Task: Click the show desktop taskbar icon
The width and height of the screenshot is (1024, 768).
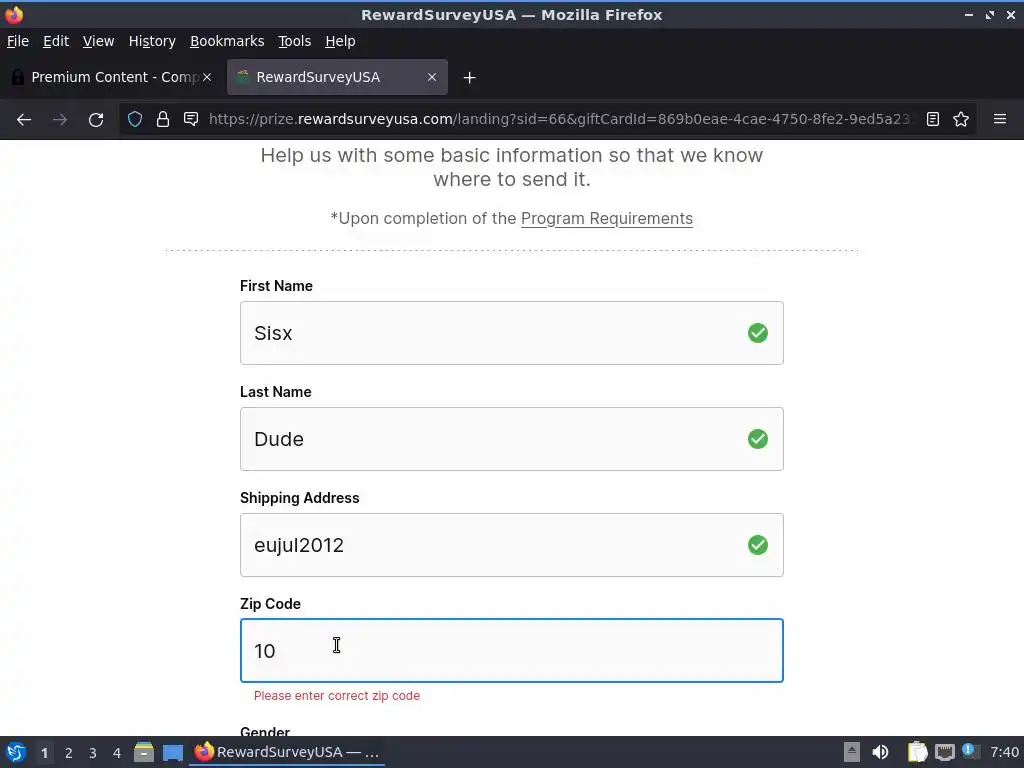Action: (x=173, y=752)
